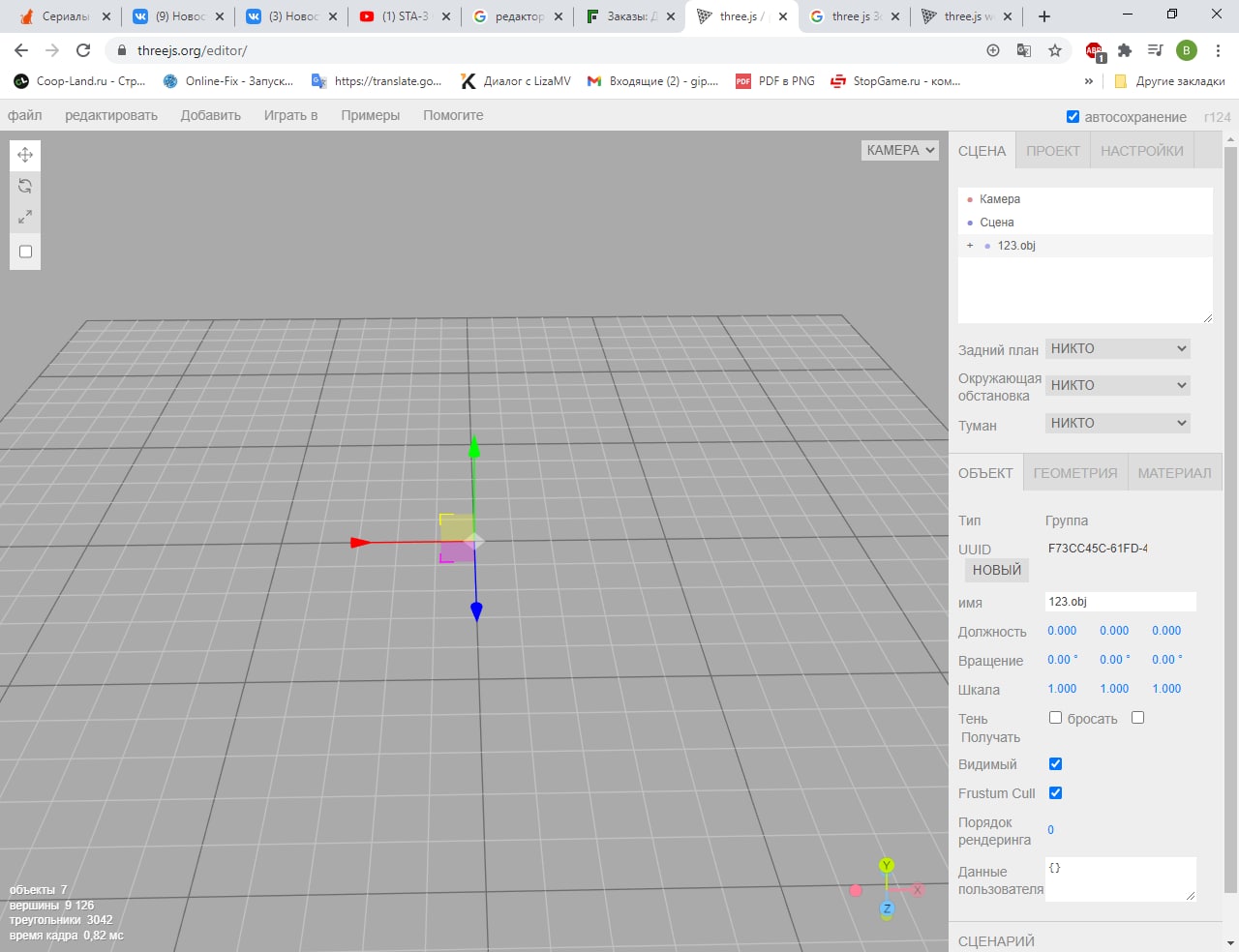1239x952 pixels.
Task: Open the редактировать menu
Action: [111, 115]
